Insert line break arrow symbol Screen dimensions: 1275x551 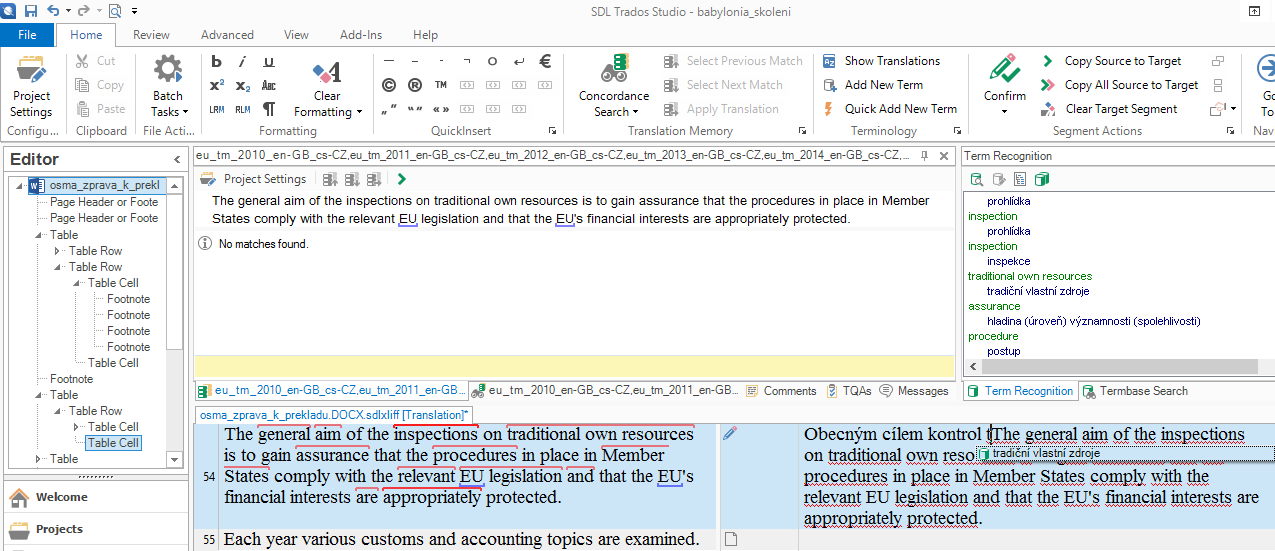tap(519, 61)
